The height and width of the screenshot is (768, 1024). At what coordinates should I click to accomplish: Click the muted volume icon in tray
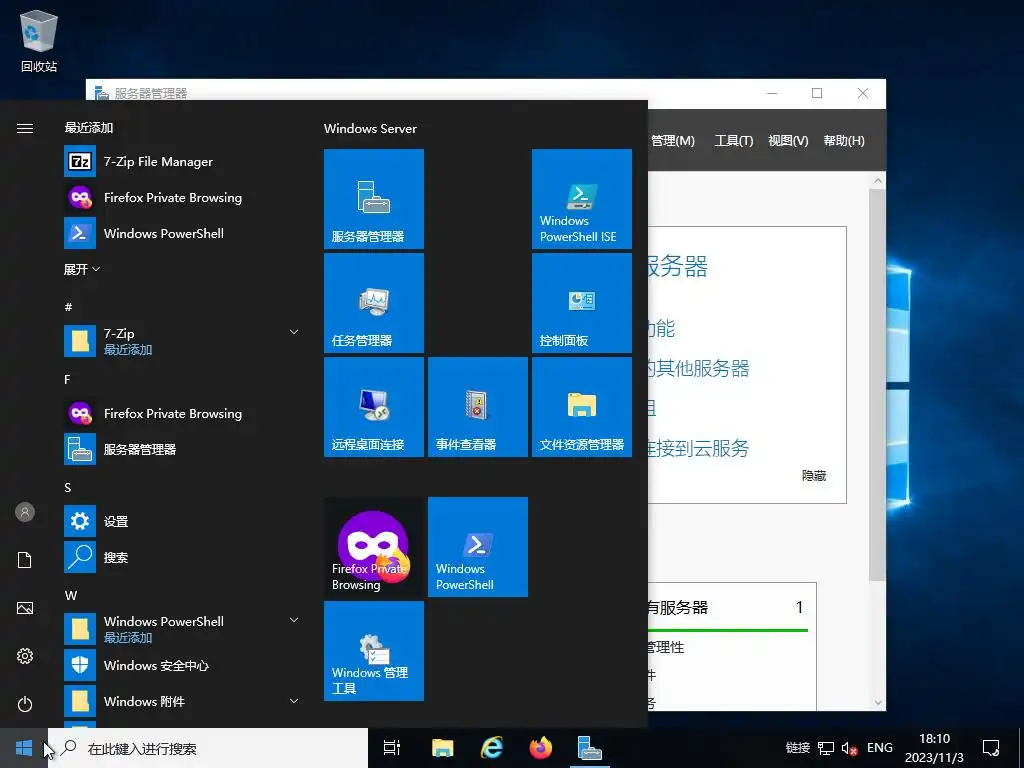(x=850, y=748)
